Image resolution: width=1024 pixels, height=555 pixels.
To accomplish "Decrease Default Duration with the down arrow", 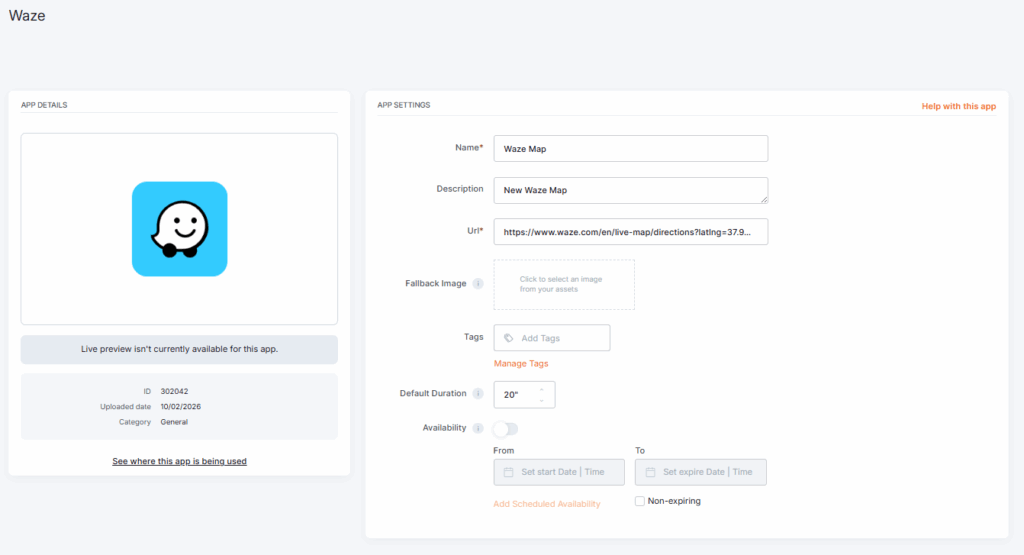I will pyautogui.click(x=542, y=401).
